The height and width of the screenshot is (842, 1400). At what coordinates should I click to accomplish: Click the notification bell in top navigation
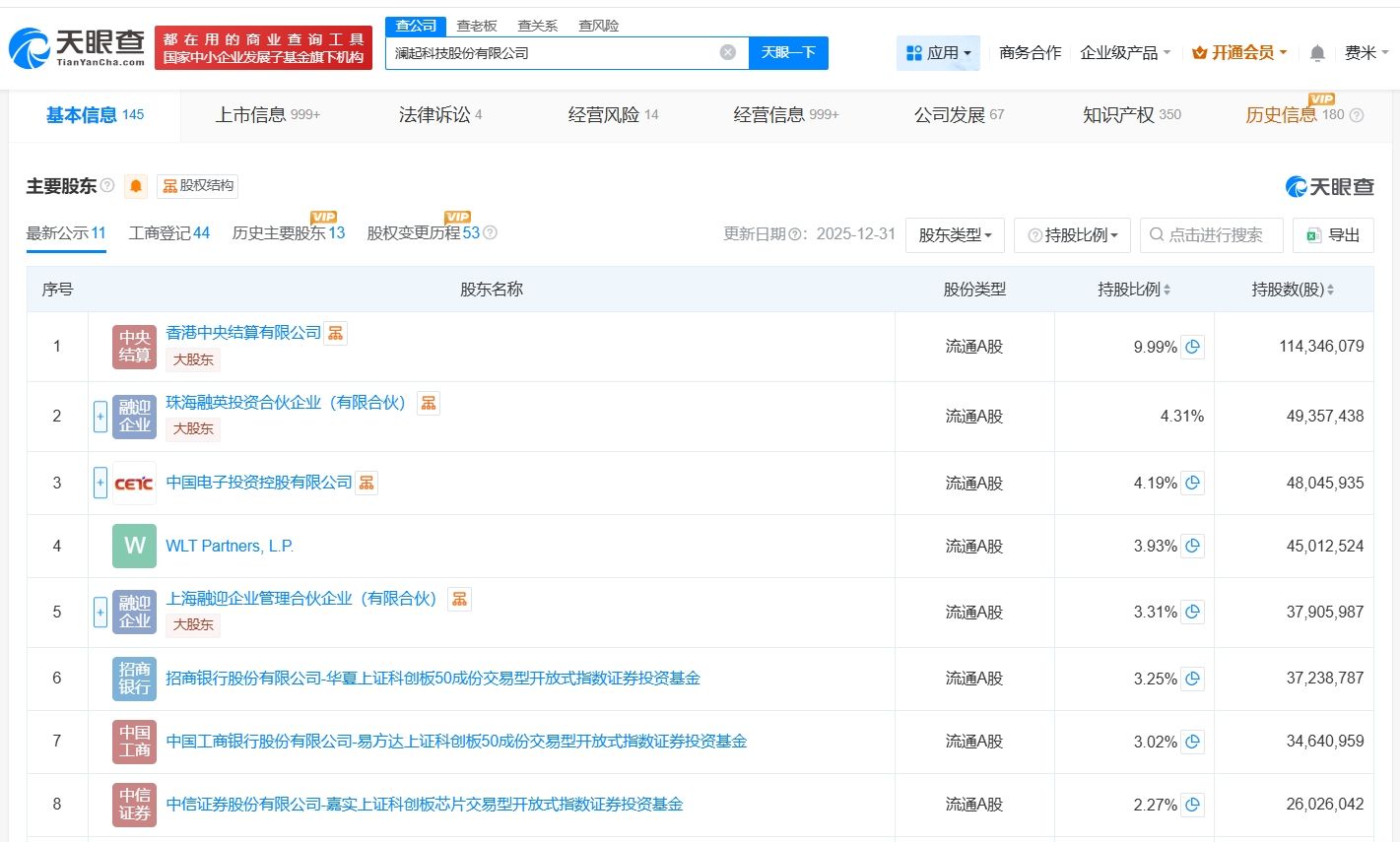pos(1316,53)
